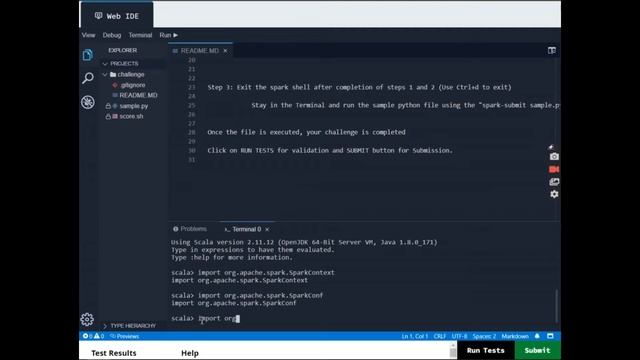The width and height of the screenshot is (640, 360).
Task: Click the challenge folder icon
Action: pos(113,74)
